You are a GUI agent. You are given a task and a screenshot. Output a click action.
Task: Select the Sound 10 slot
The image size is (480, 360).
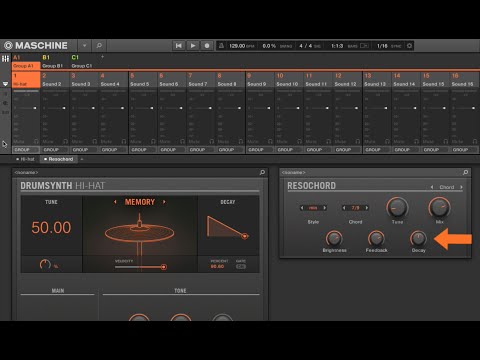pos(289,80)
